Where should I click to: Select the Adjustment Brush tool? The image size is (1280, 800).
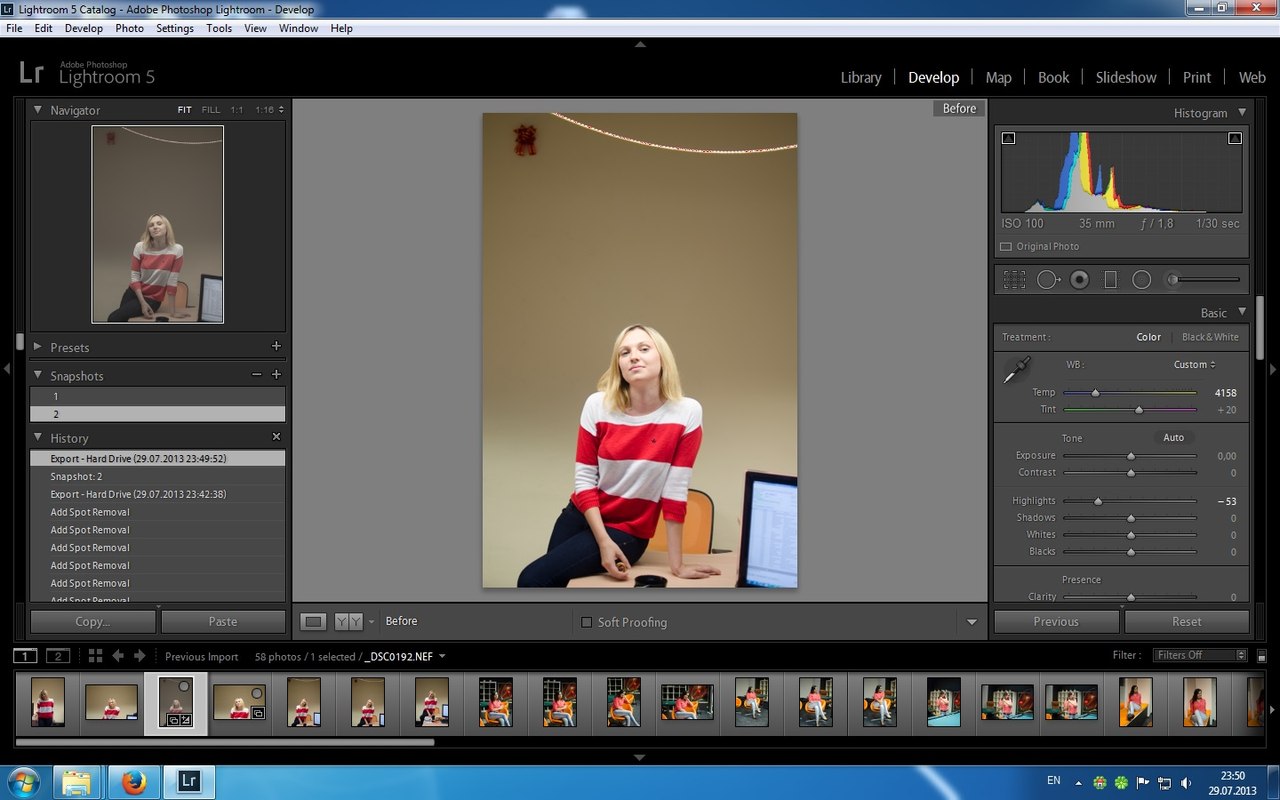click(x=1204, y=280)
